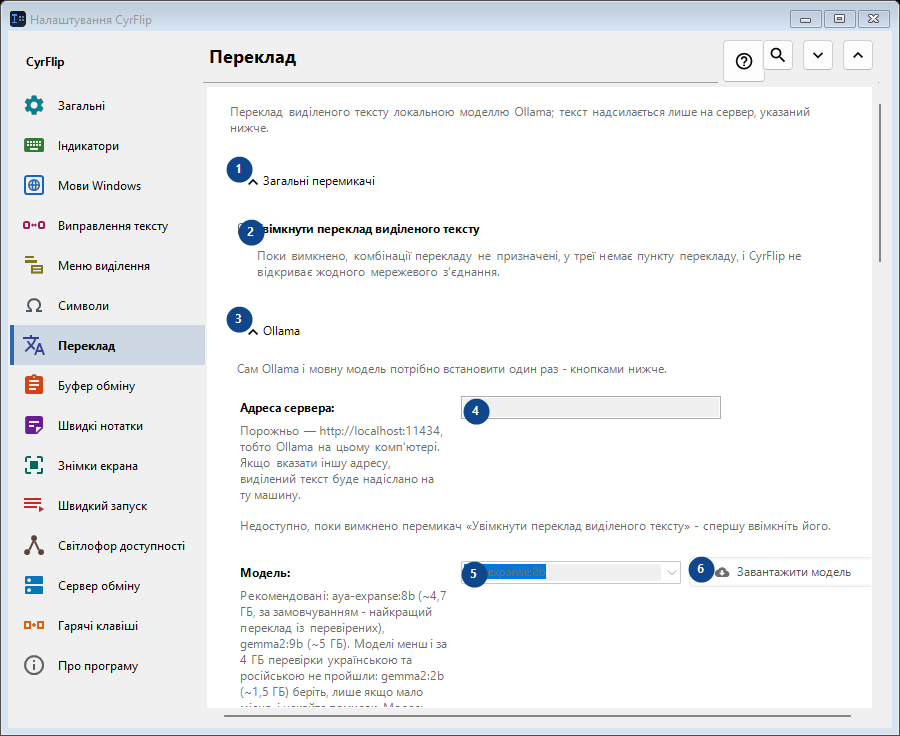The image size is (900, 736).
Task: Click the up chevron button in header
Action: (x=858, y=55)
